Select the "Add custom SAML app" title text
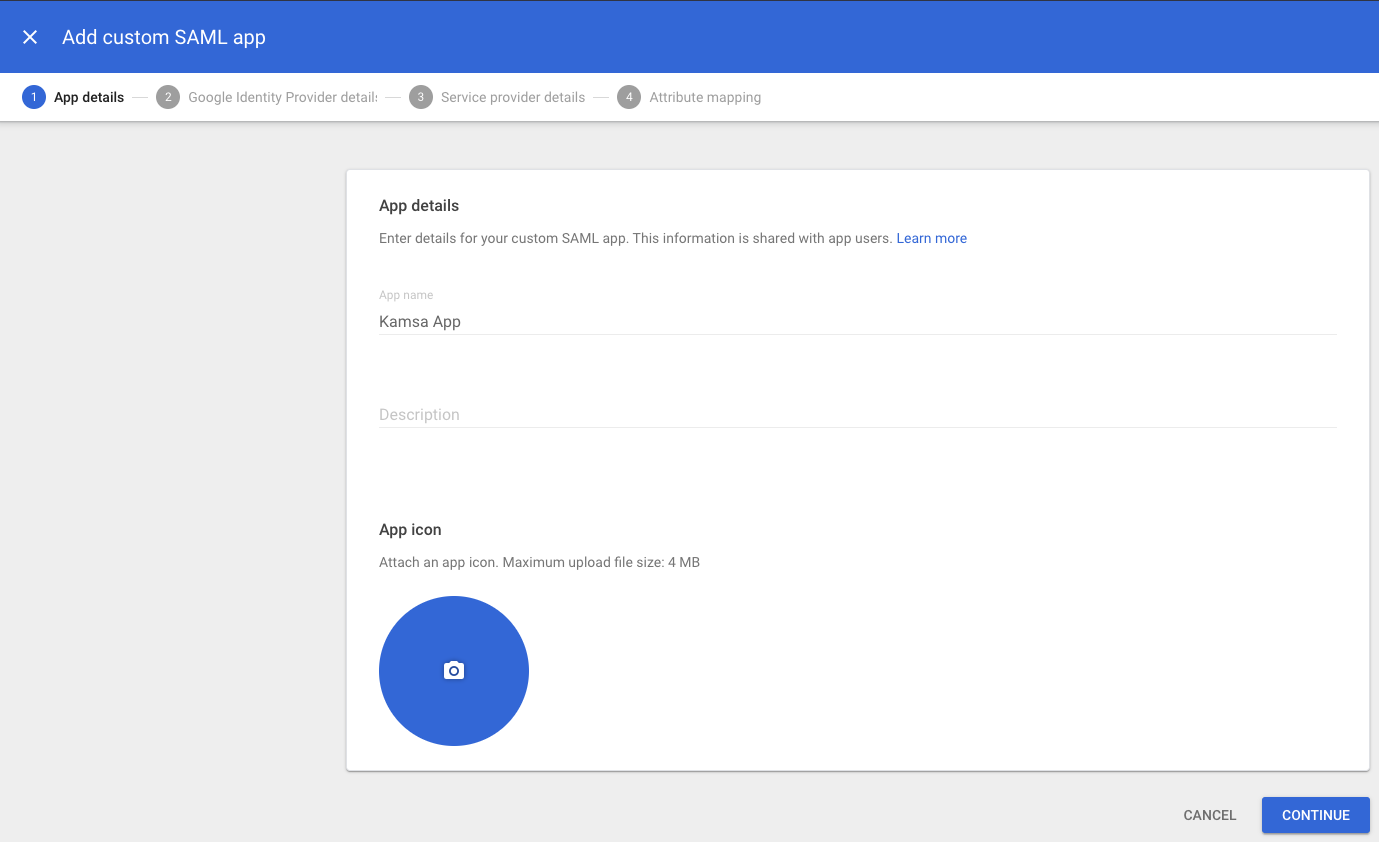 164,37
